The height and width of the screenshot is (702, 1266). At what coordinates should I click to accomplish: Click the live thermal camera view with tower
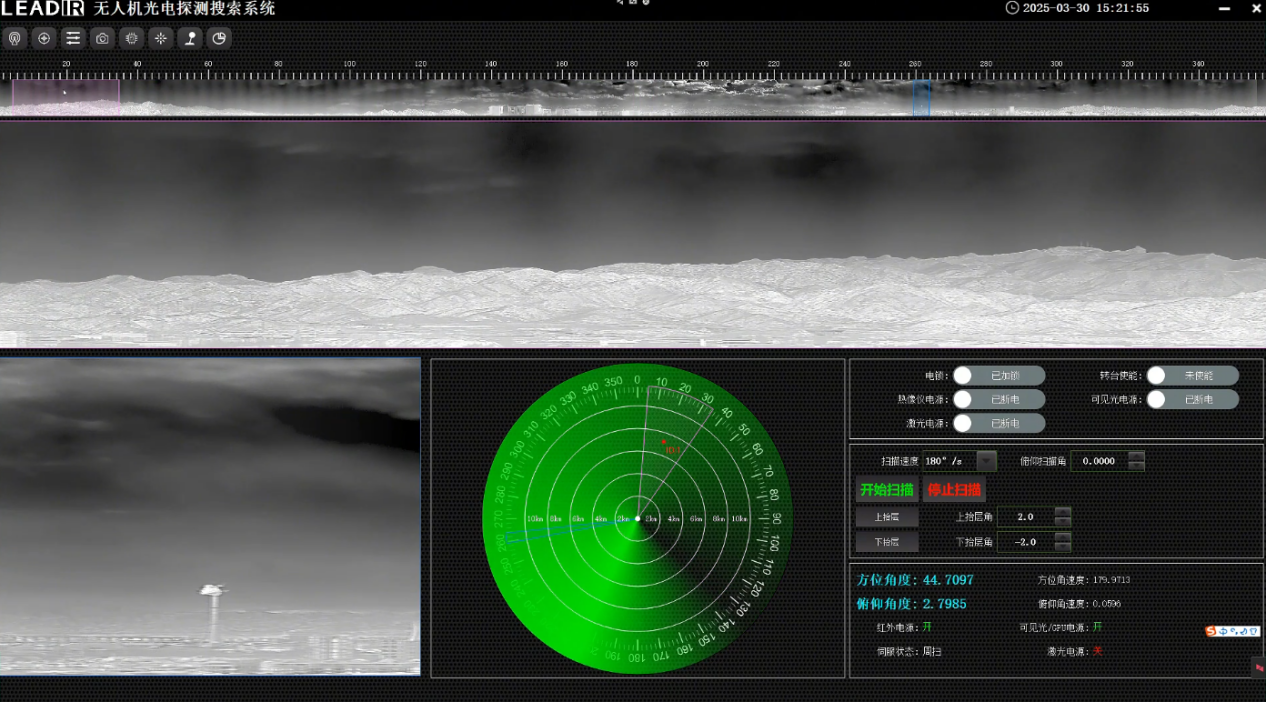210,516
